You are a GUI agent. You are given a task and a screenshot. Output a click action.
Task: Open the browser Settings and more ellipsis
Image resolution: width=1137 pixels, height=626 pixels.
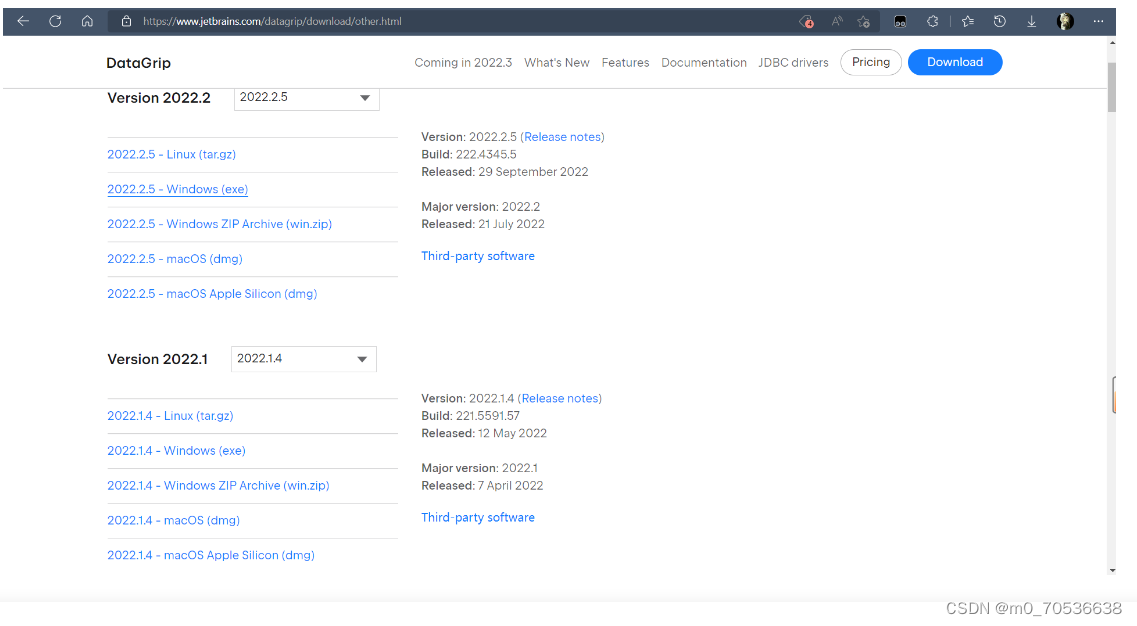(x=1099, y=21)
